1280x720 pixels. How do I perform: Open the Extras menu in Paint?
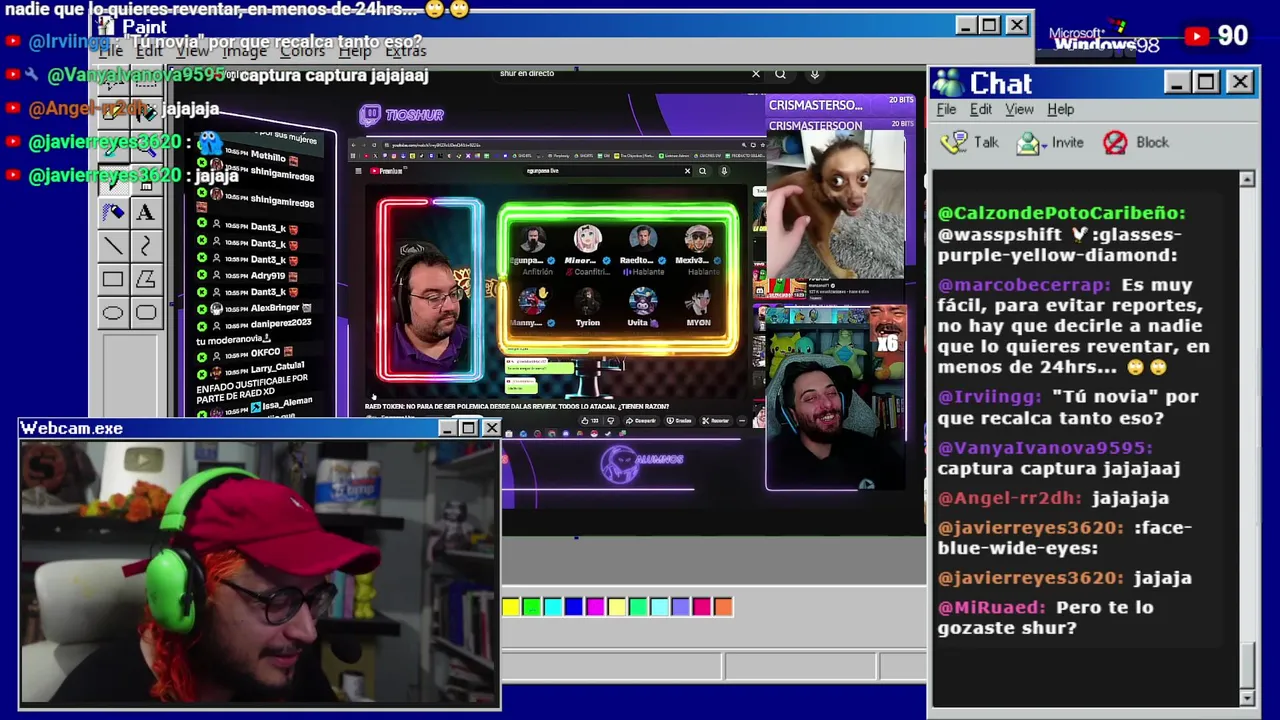click(x=405, y=51)
